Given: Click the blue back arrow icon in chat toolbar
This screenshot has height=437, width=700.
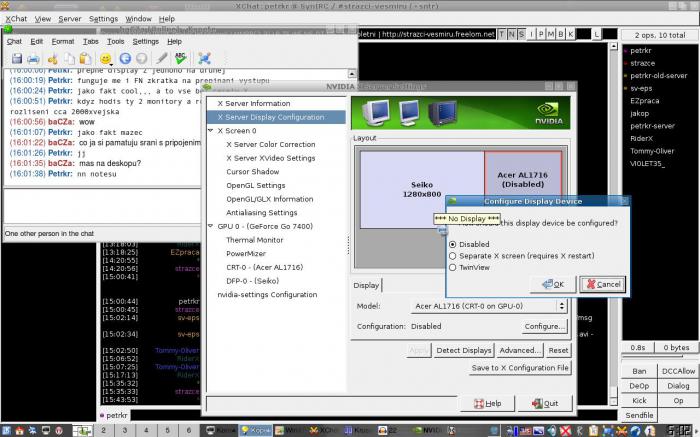Looking at the screenshot, I should click(x=125, y=58).
